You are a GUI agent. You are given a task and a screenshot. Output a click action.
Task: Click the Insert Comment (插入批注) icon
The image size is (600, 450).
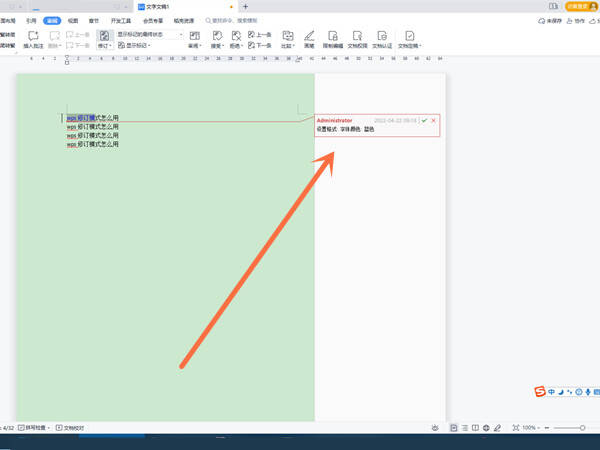(33, 36)
